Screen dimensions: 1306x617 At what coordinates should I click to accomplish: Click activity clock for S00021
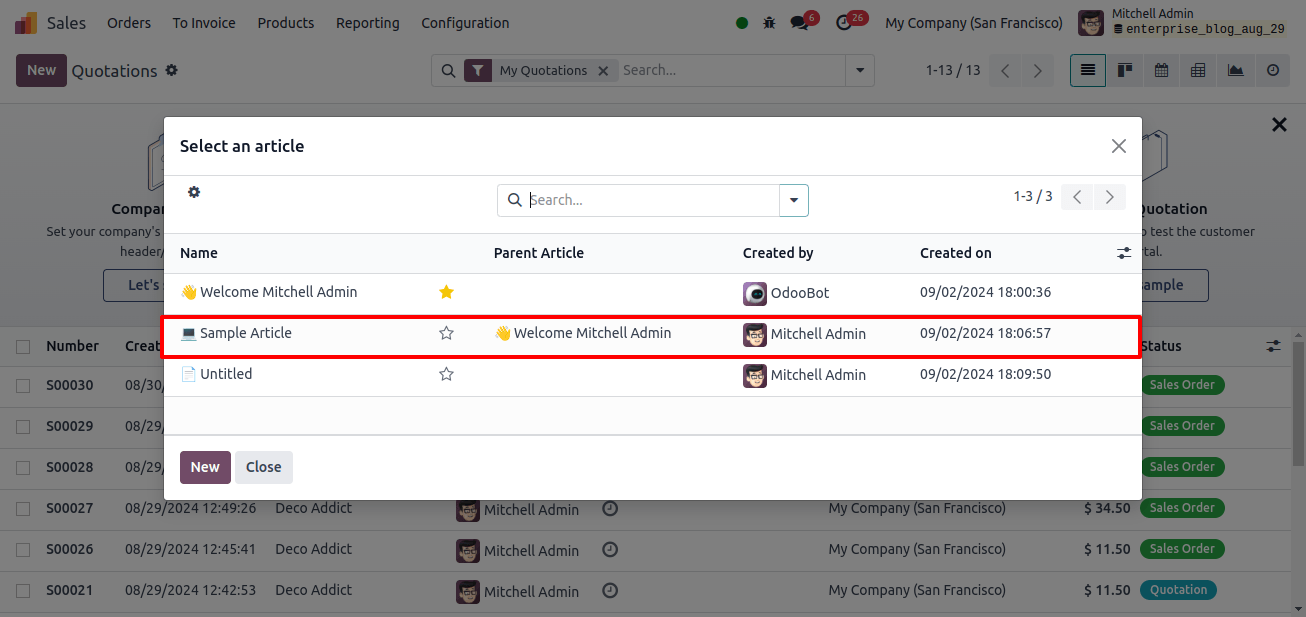point(610,591)
